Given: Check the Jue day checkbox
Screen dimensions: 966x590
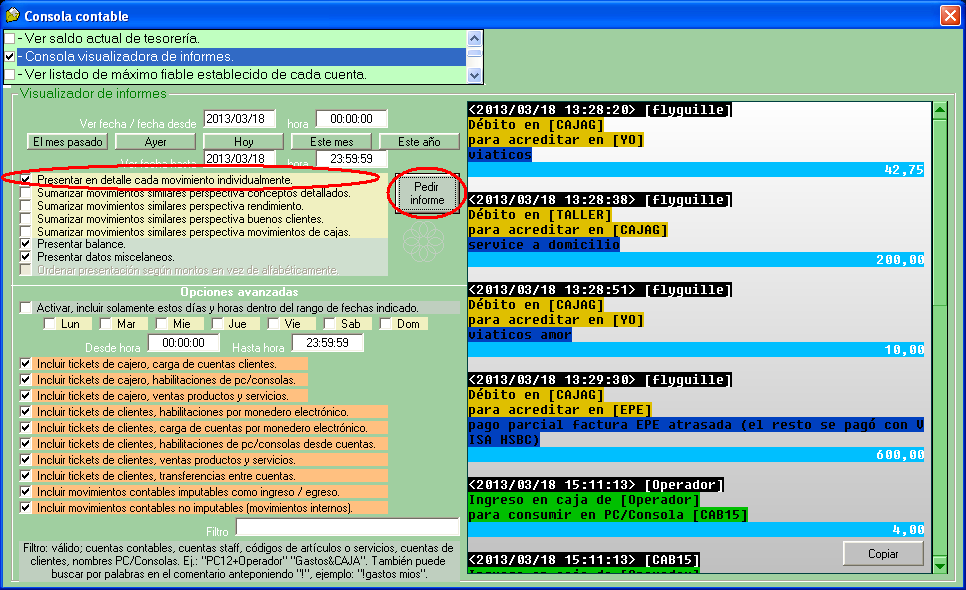Looking at the screenshot, I should [x=217, y=323].
